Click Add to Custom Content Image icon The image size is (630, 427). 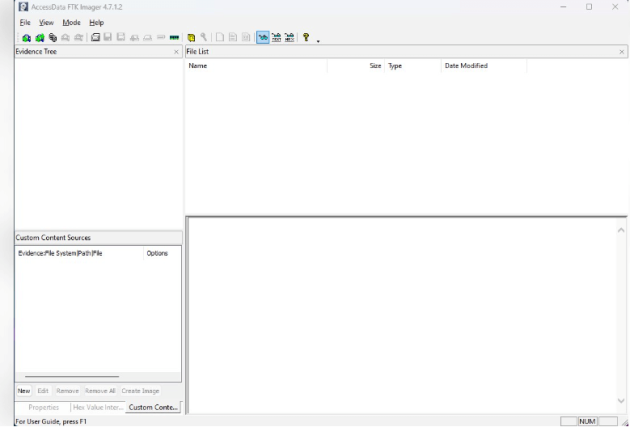(134, 38)
